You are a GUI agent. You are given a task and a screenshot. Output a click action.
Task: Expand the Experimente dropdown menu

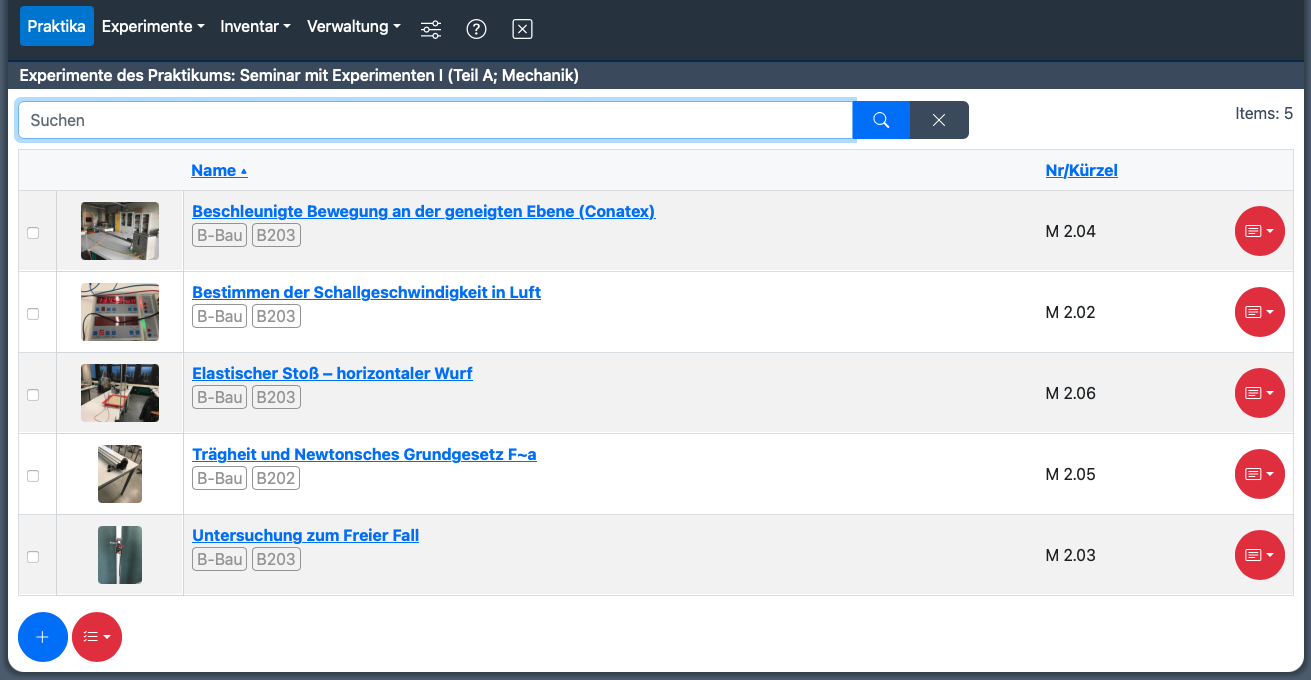153,27
